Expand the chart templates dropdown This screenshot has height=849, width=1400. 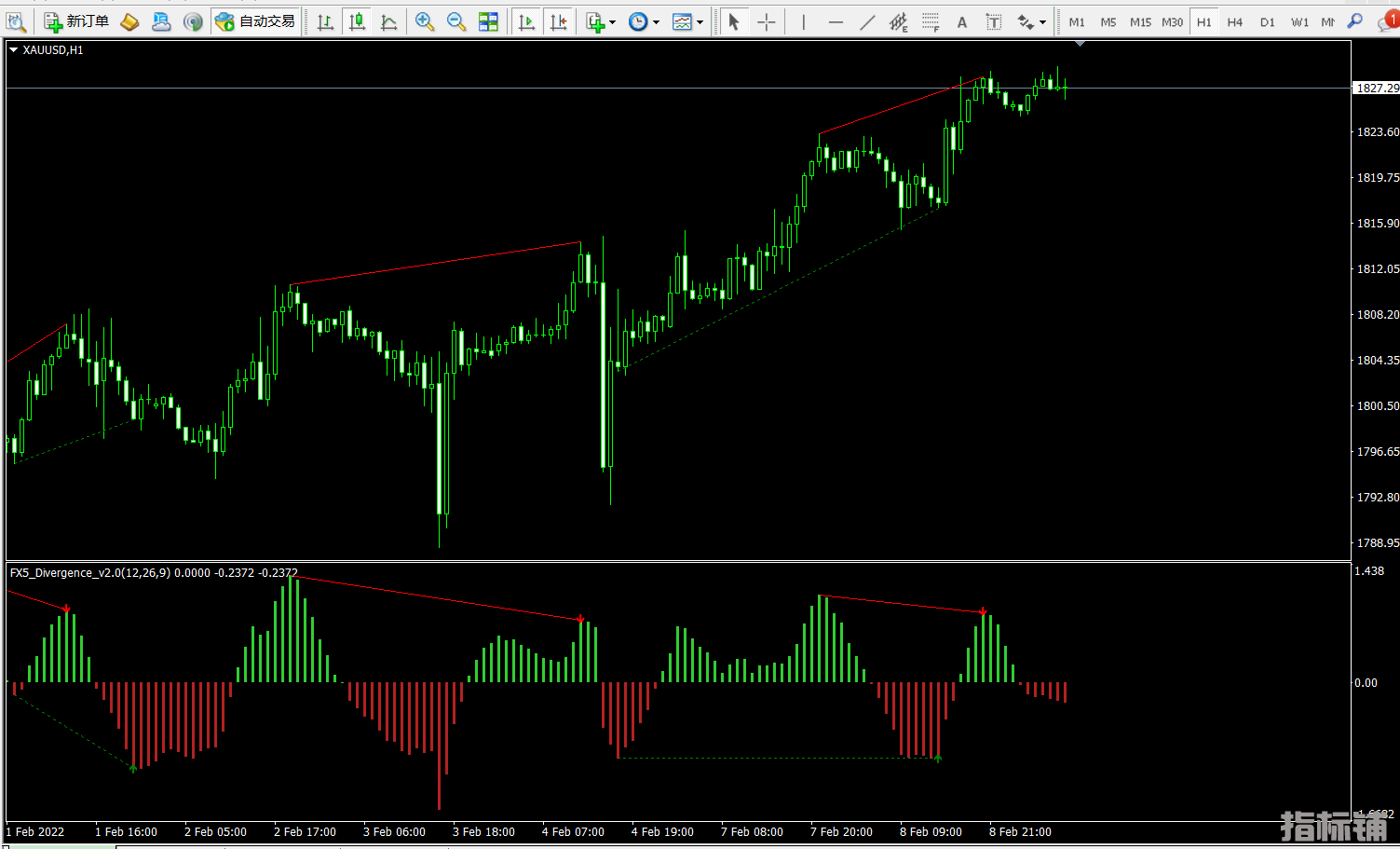point(687,21)
